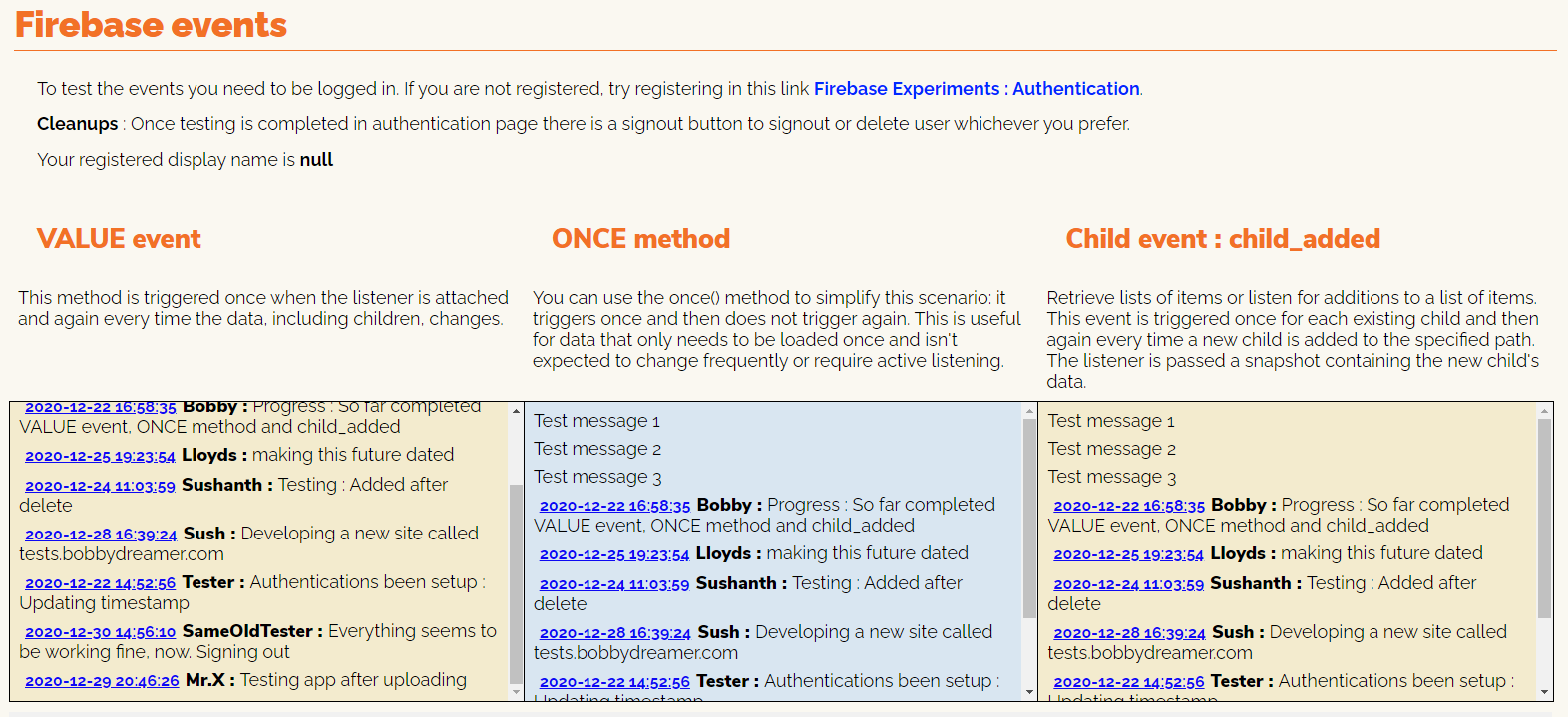Click child_added panel scrollbar up arrow
This screenshot has width=1568, height=717.
click(1545, 410)
